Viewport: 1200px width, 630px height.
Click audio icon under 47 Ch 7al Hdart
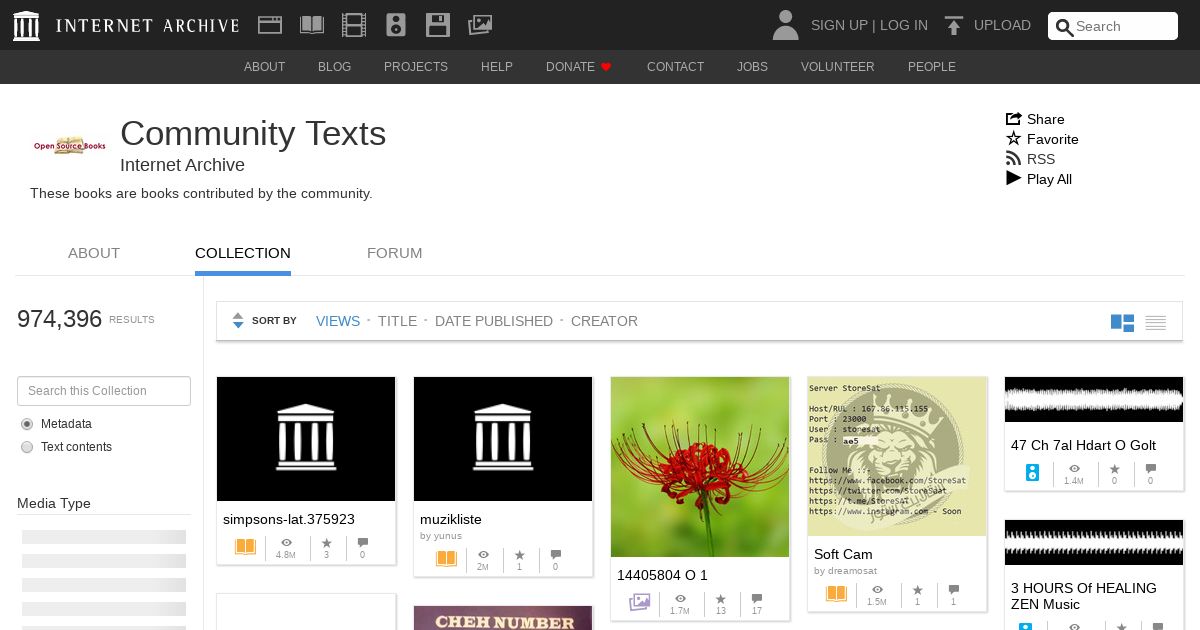[x=1032, y=472]
